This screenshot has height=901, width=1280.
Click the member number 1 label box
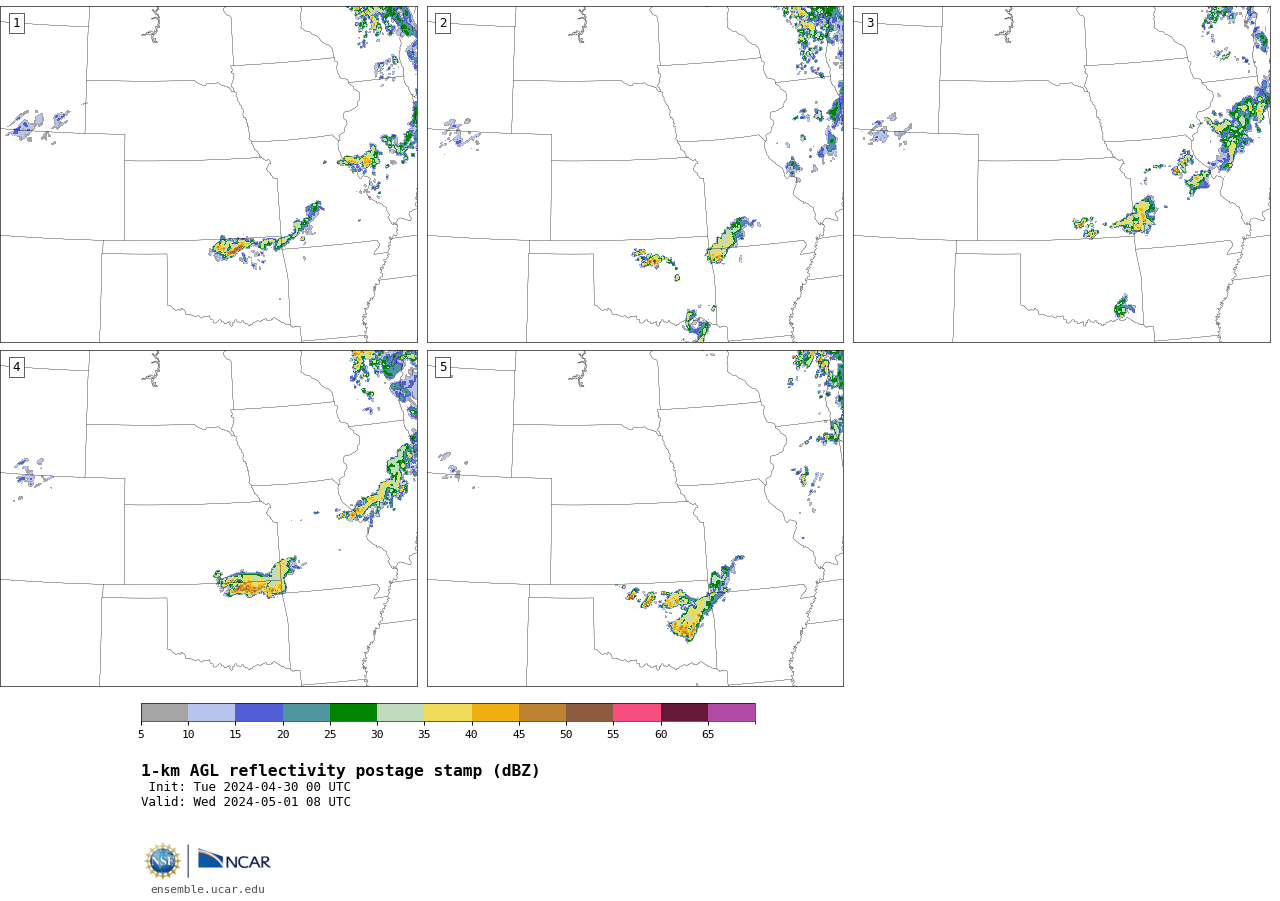[x=16, y=23]
